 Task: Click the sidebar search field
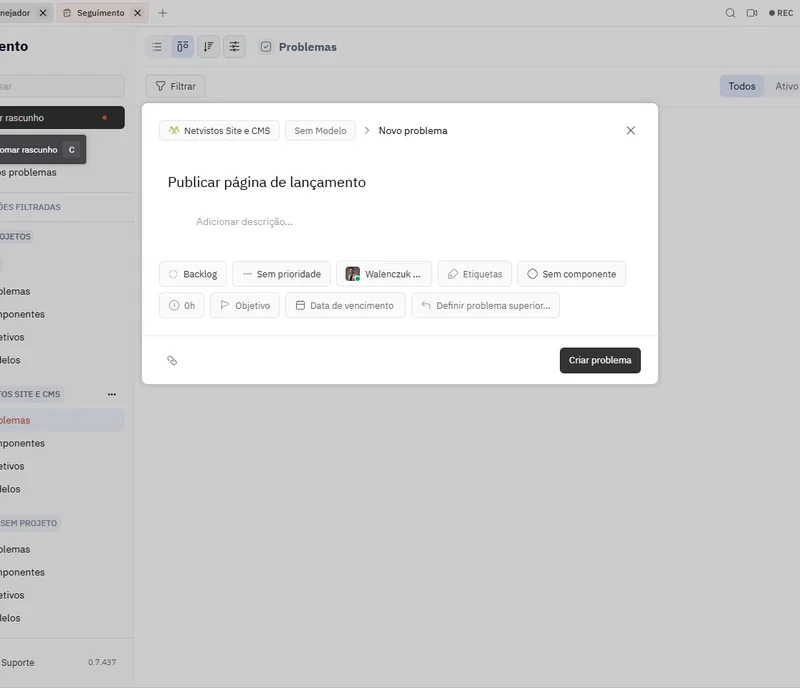[61, 86]
